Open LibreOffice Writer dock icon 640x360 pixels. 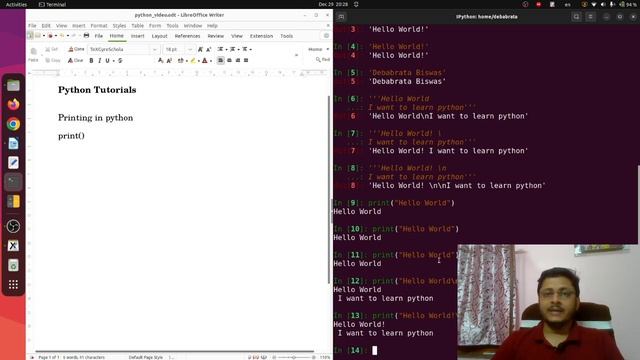(13, 143)
